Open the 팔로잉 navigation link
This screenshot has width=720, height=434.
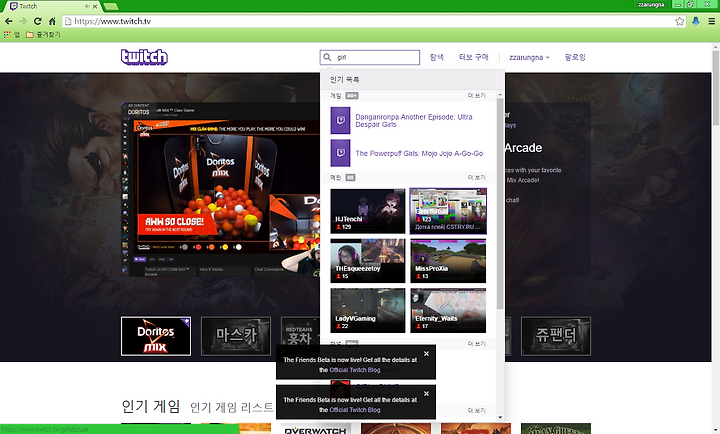coord(575,57)
